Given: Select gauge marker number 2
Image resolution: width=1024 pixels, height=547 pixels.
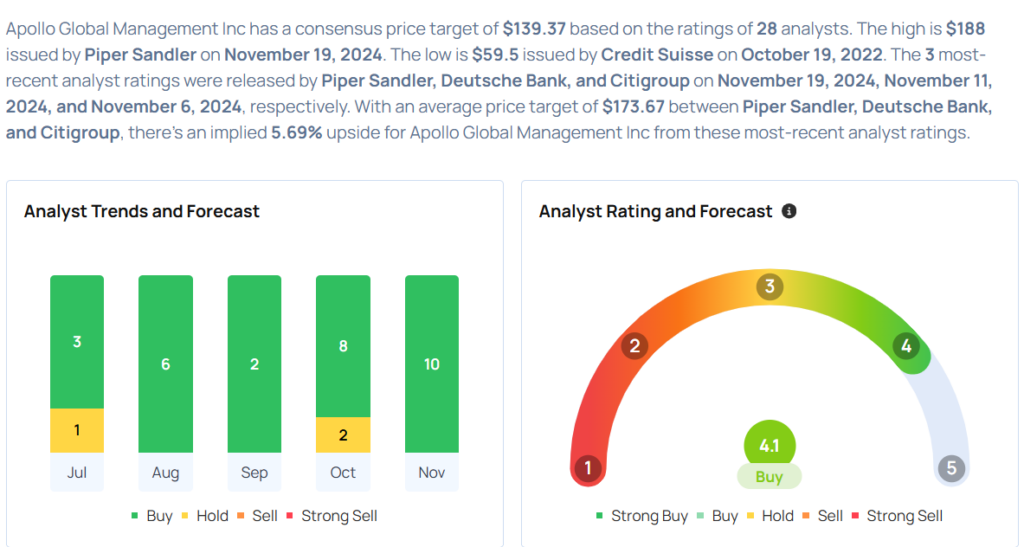Looking at the screenshot, I should pos(632,347).
